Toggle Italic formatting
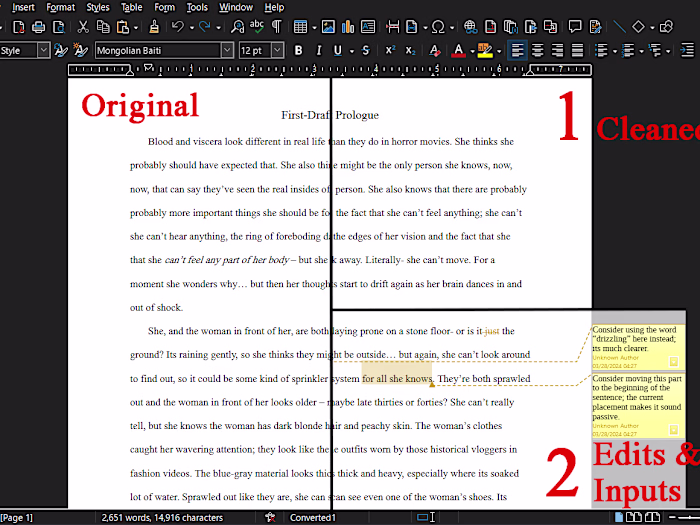The image size is (700, 525). [319, 50]
